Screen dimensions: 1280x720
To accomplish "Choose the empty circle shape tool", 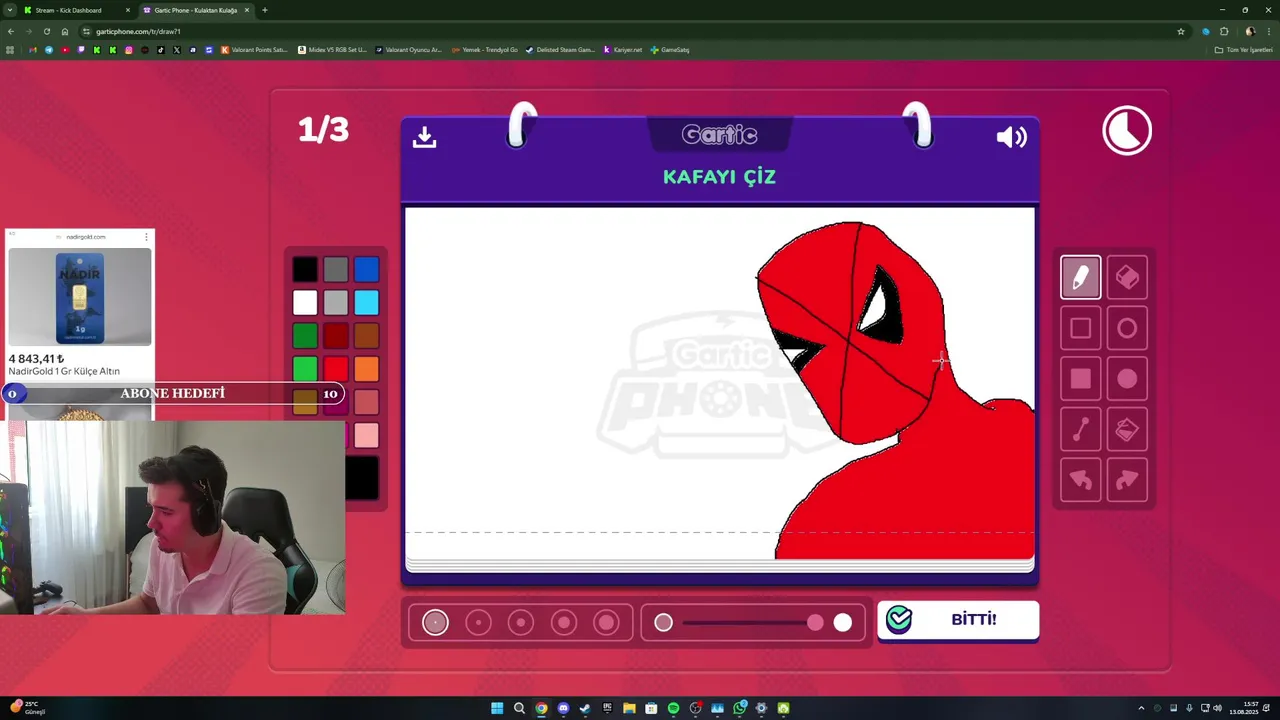I will tap(1127, 328).
